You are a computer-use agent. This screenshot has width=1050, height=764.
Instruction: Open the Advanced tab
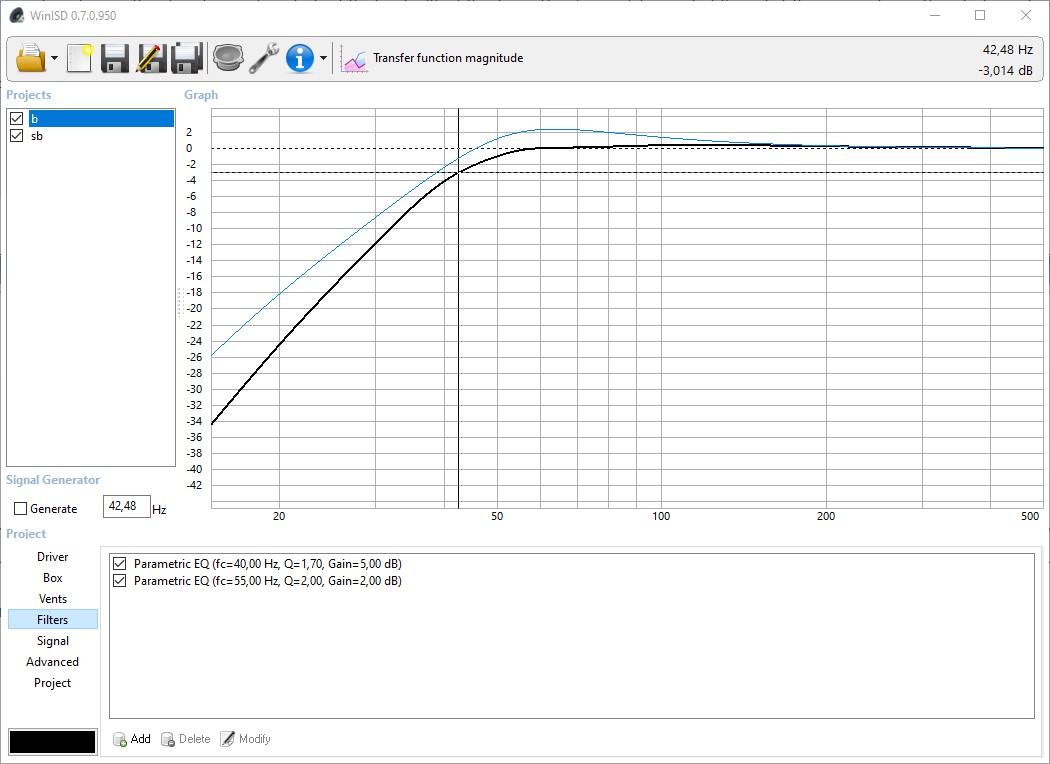pos(52,662)
